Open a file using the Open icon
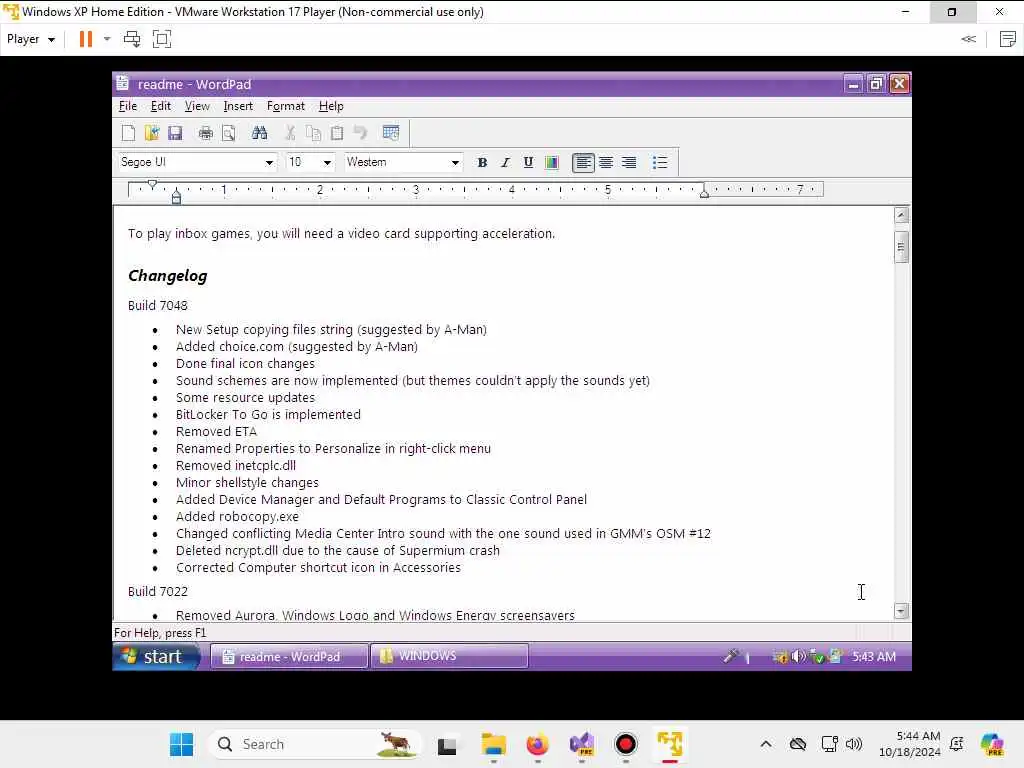The width and height of the screenshot is (1024, 768). click(x=152, y=133)
